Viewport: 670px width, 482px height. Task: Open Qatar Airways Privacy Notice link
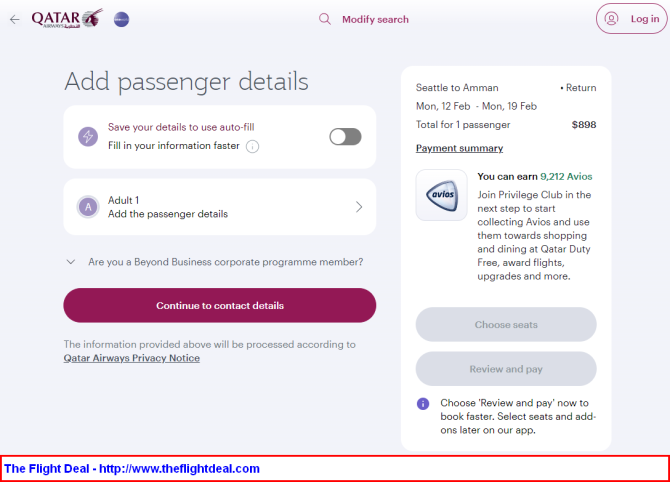[132, 358]
